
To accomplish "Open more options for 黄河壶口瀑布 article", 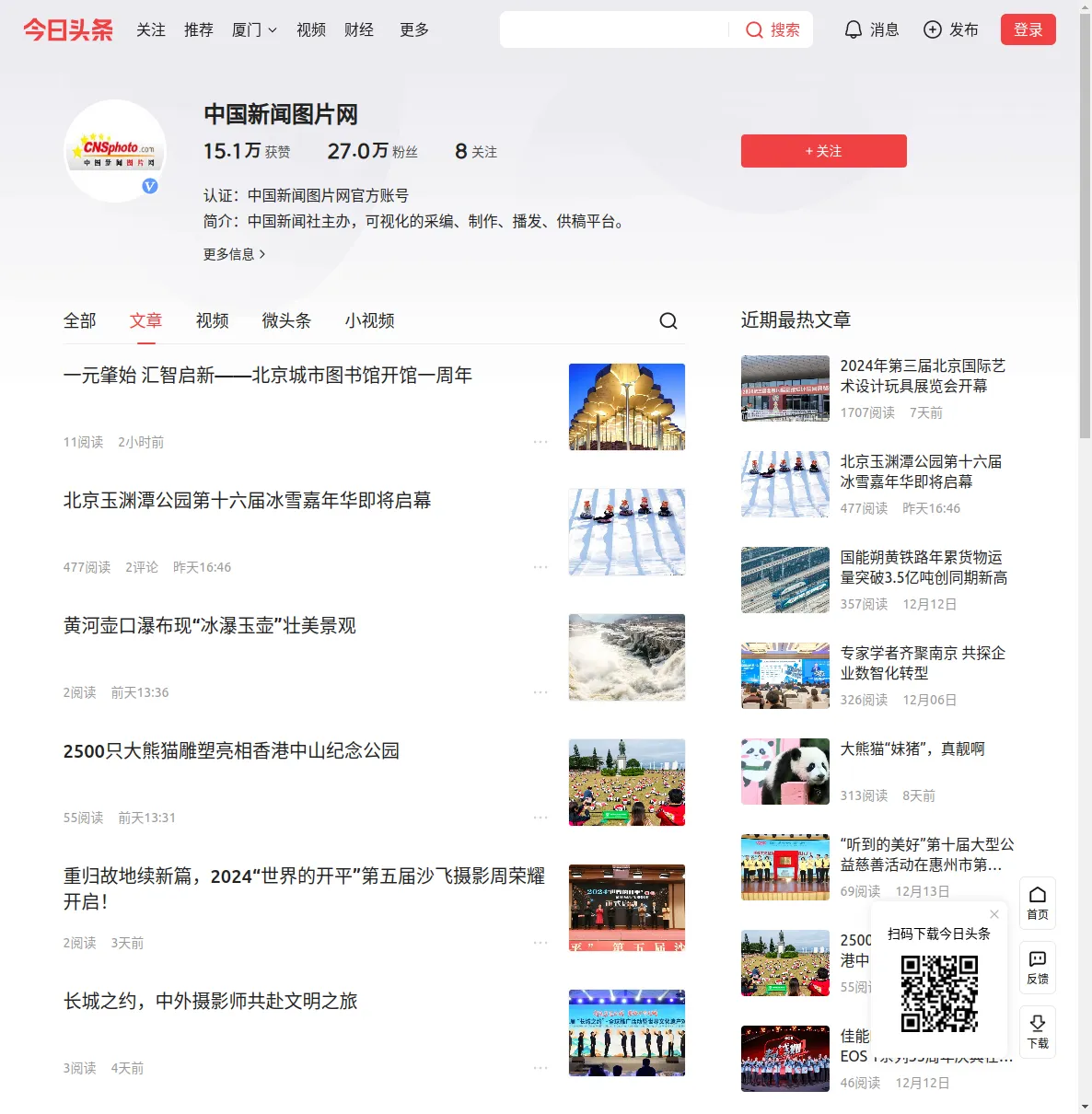I will [x=540, y=692].
